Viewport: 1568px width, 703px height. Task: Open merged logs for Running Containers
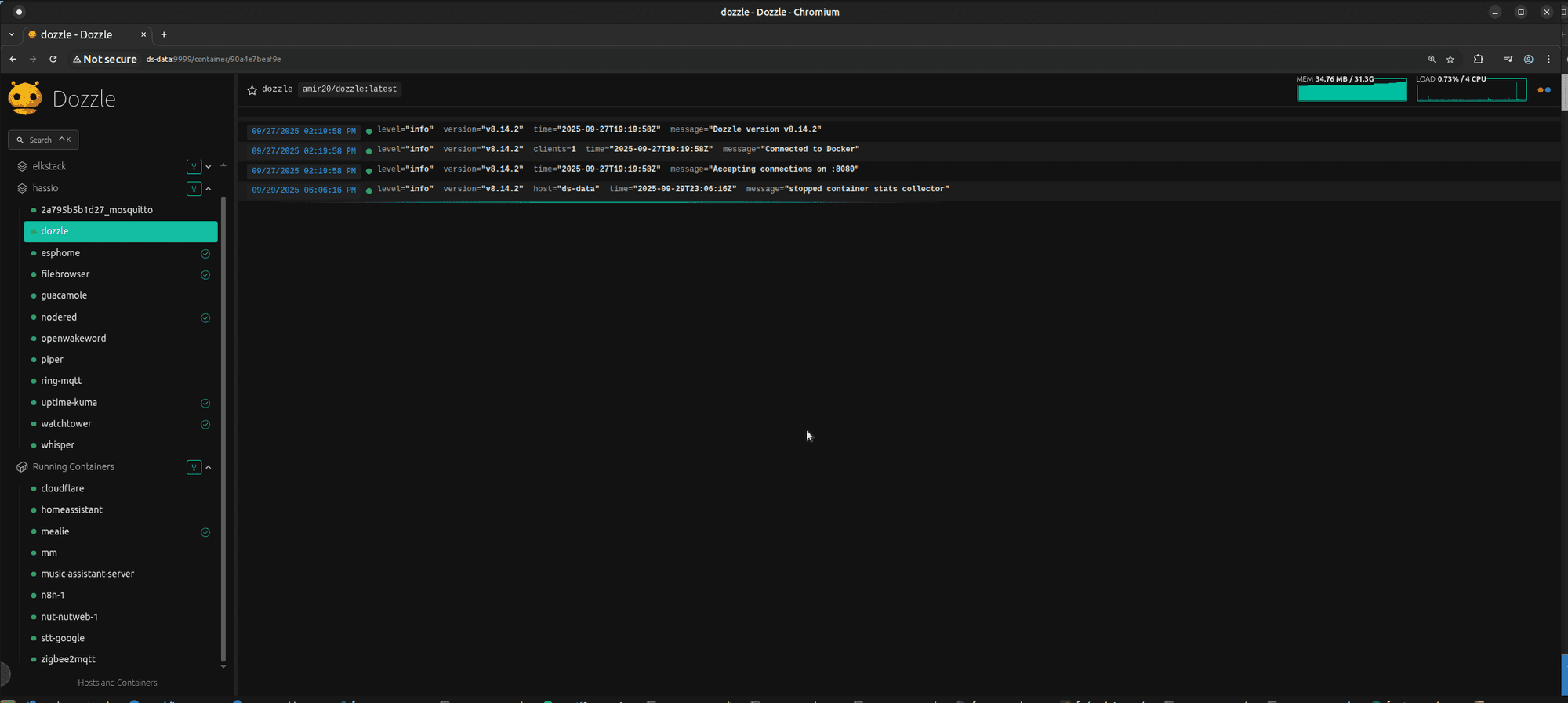point(194,467)
